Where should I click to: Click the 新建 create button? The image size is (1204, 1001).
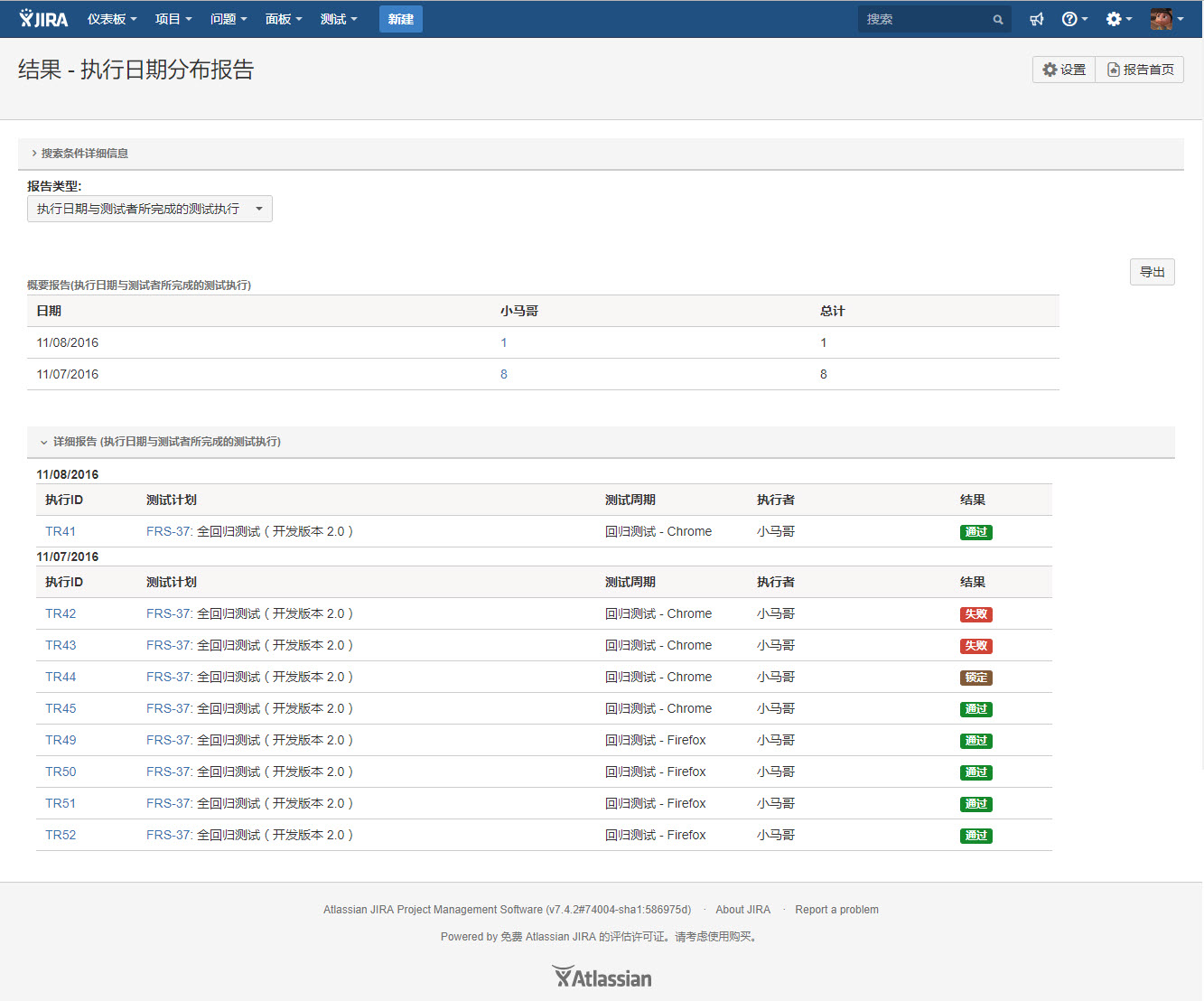[401, 19]
